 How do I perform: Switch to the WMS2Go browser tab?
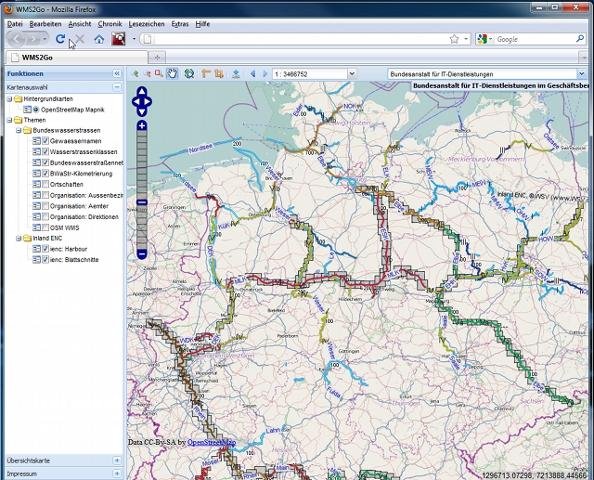coord(77,58)
